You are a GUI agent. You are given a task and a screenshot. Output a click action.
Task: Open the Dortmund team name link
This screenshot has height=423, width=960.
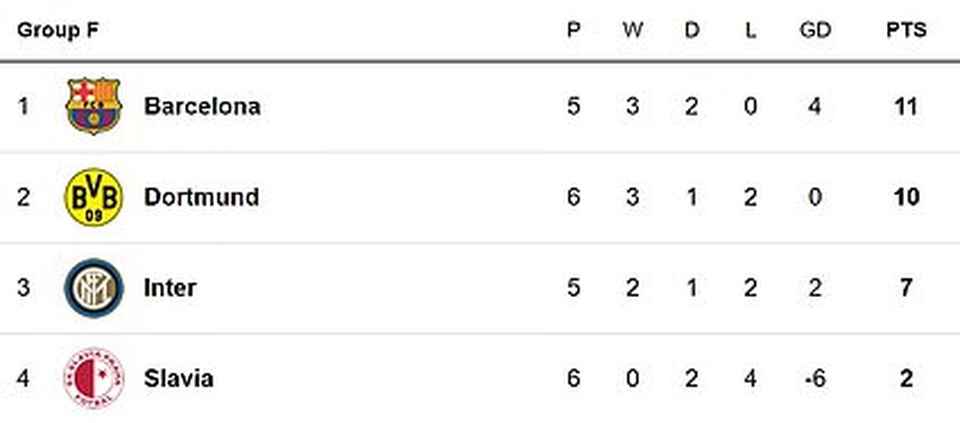[x=201, y=197]
